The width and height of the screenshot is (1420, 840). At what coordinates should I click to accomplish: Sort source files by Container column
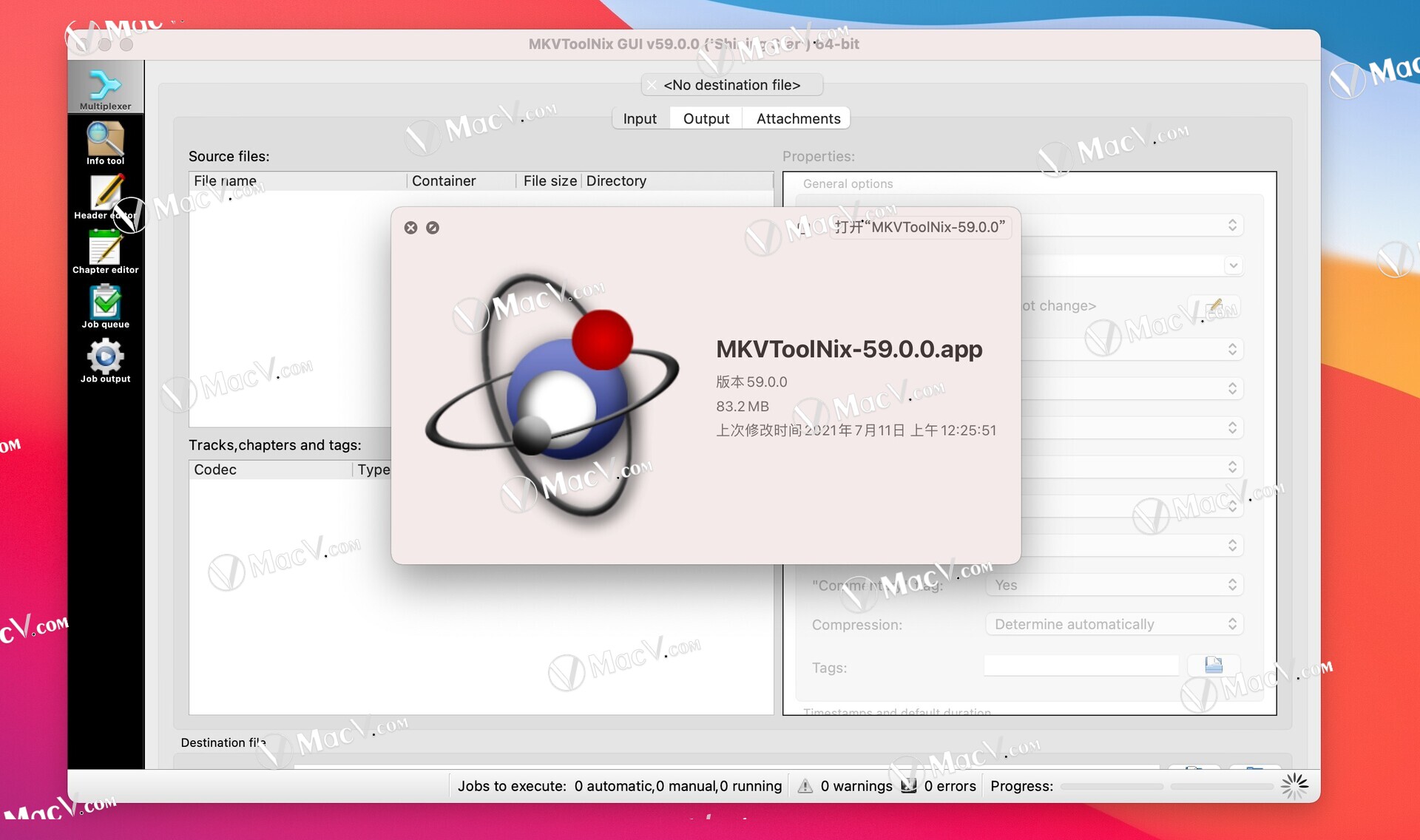tap(461, 181)
